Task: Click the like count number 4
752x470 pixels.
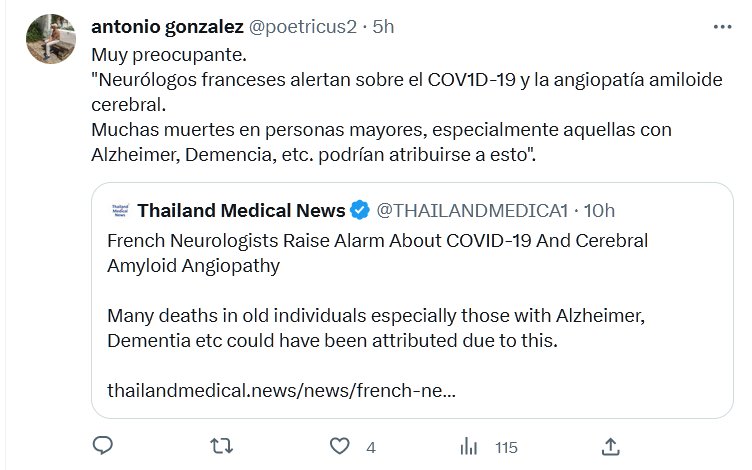Action: (x=371, y=447)
